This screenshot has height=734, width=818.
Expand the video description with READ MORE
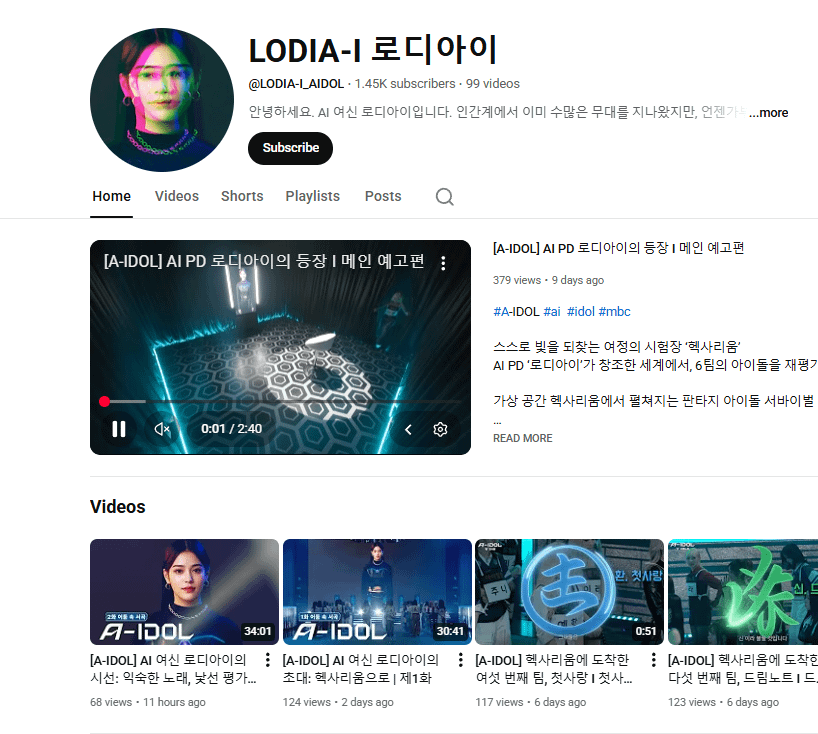pos(523,438)
